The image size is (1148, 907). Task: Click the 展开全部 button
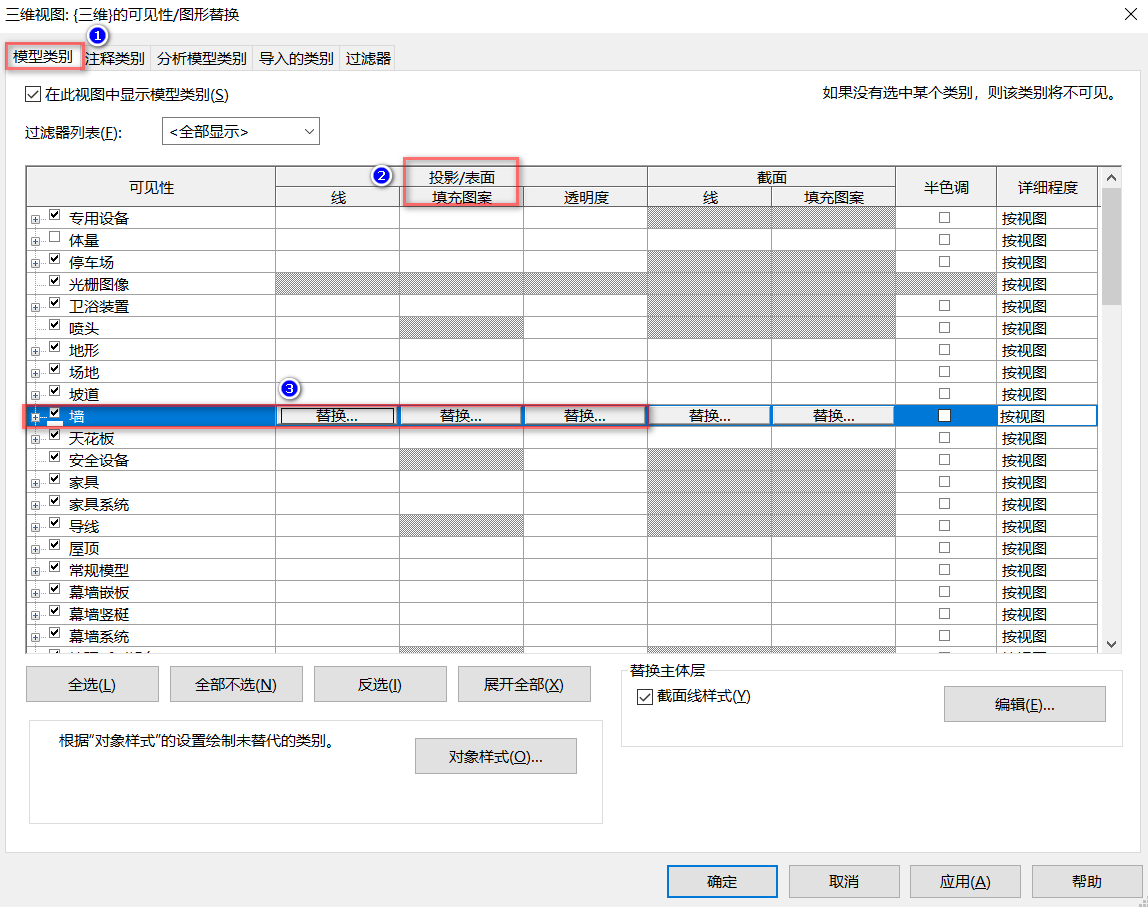(x=523, y=684)
